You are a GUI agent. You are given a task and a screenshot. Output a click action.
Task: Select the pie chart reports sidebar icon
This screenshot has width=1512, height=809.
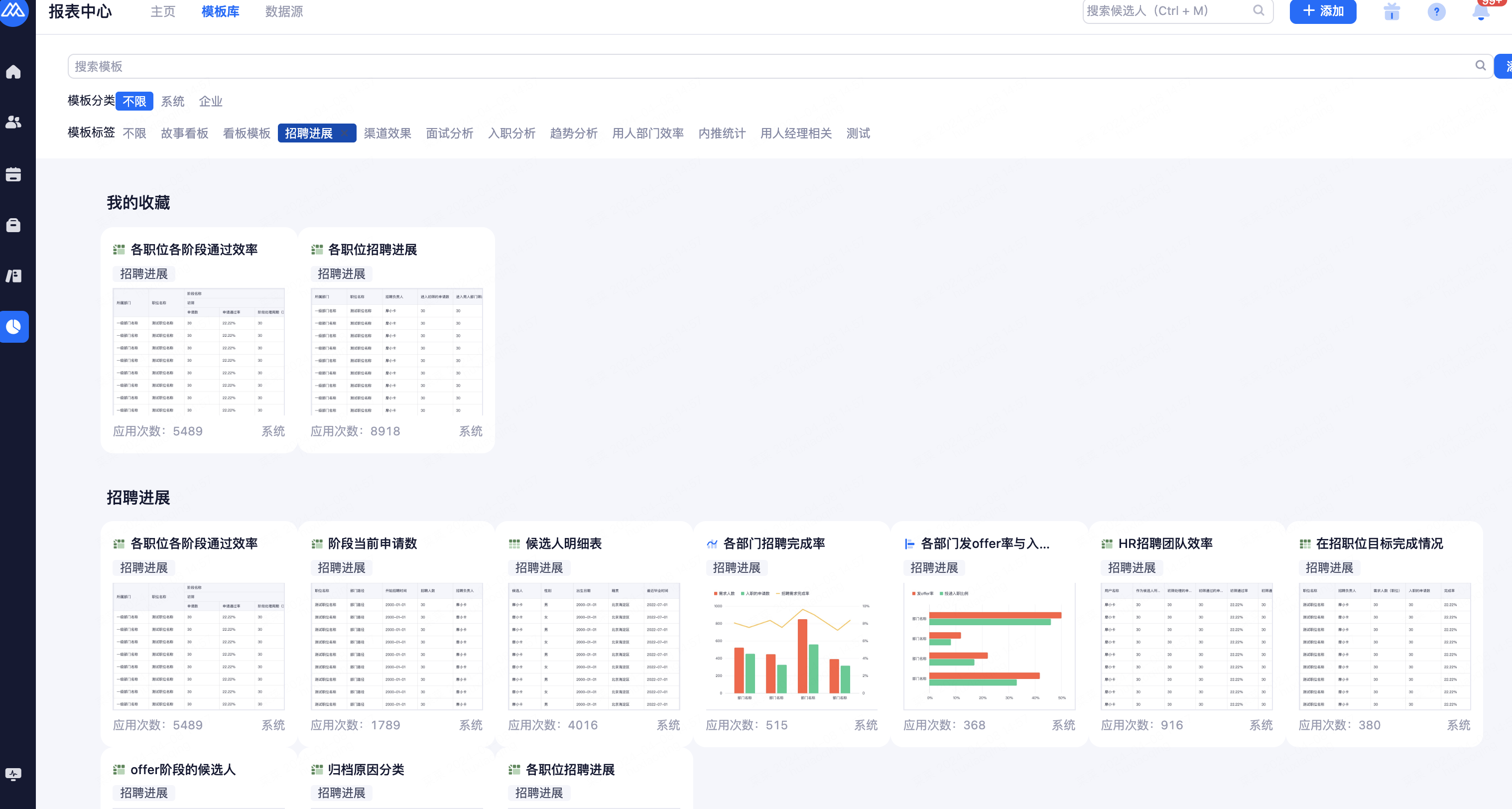pos(13,326)
